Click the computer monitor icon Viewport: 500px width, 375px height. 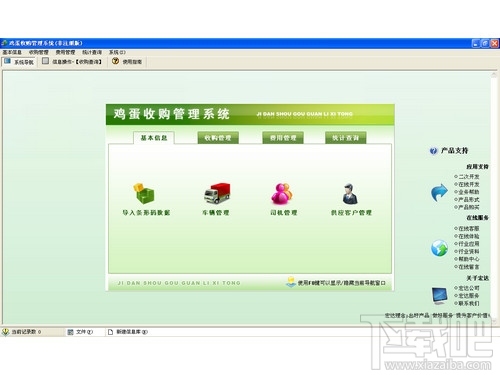(439, 296)
